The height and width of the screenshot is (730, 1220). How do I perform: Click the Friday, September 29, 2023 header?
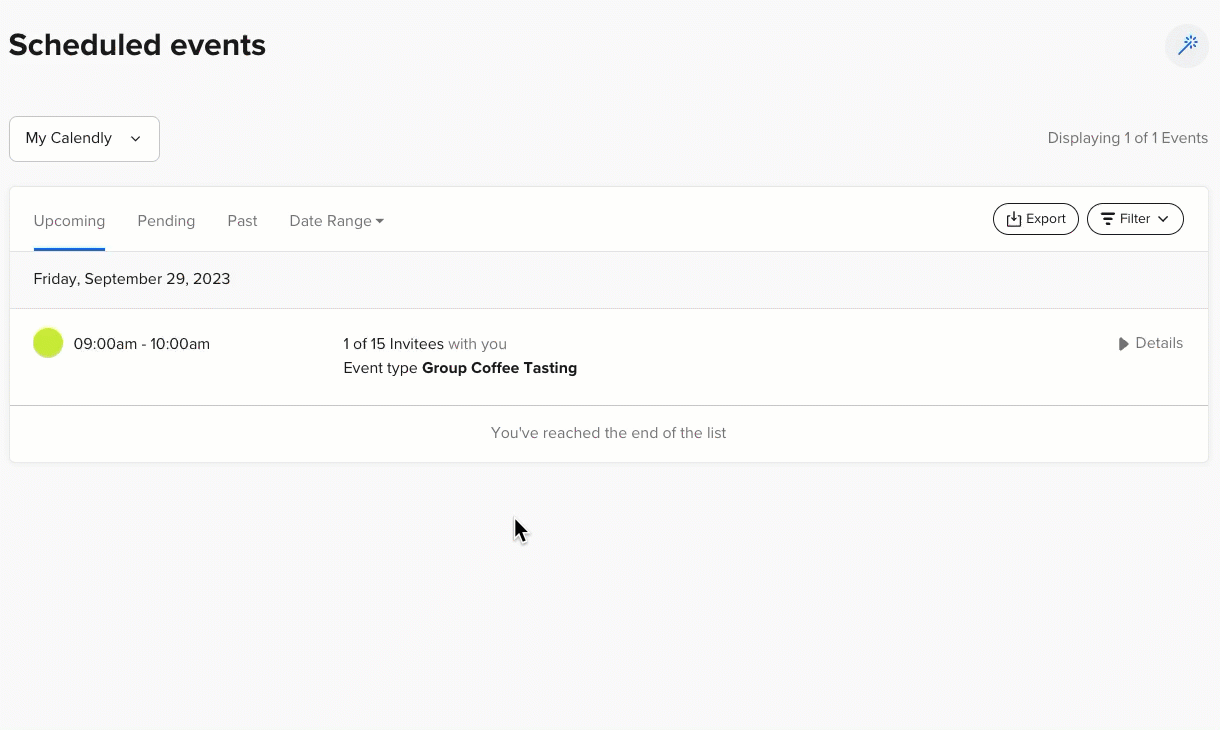point(132,279)
